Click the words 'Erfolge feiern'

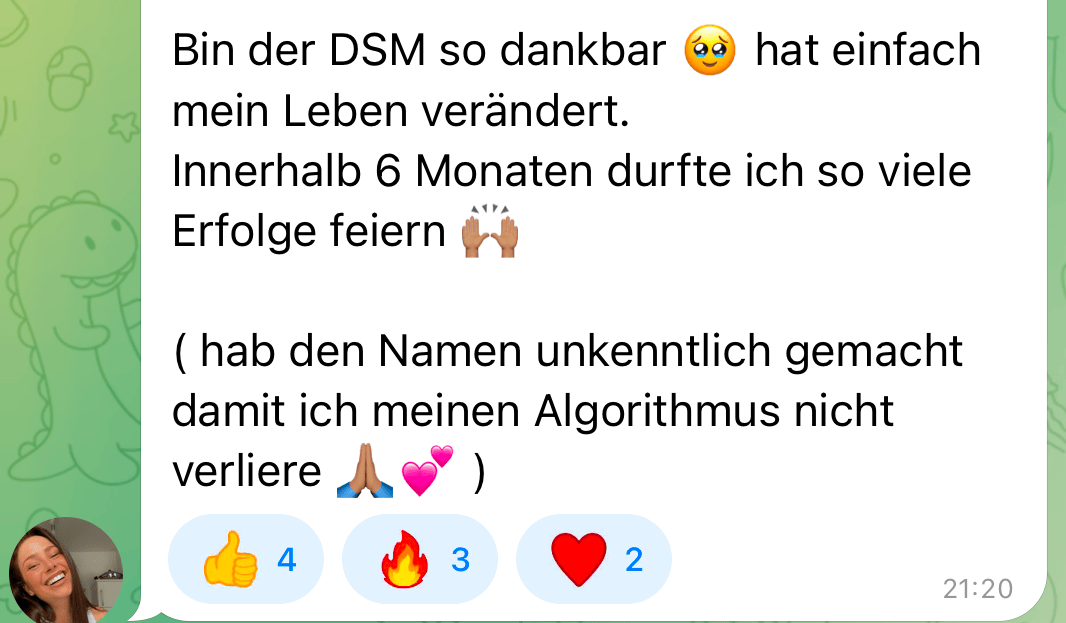pyautogui.click(x=309, y=231)
